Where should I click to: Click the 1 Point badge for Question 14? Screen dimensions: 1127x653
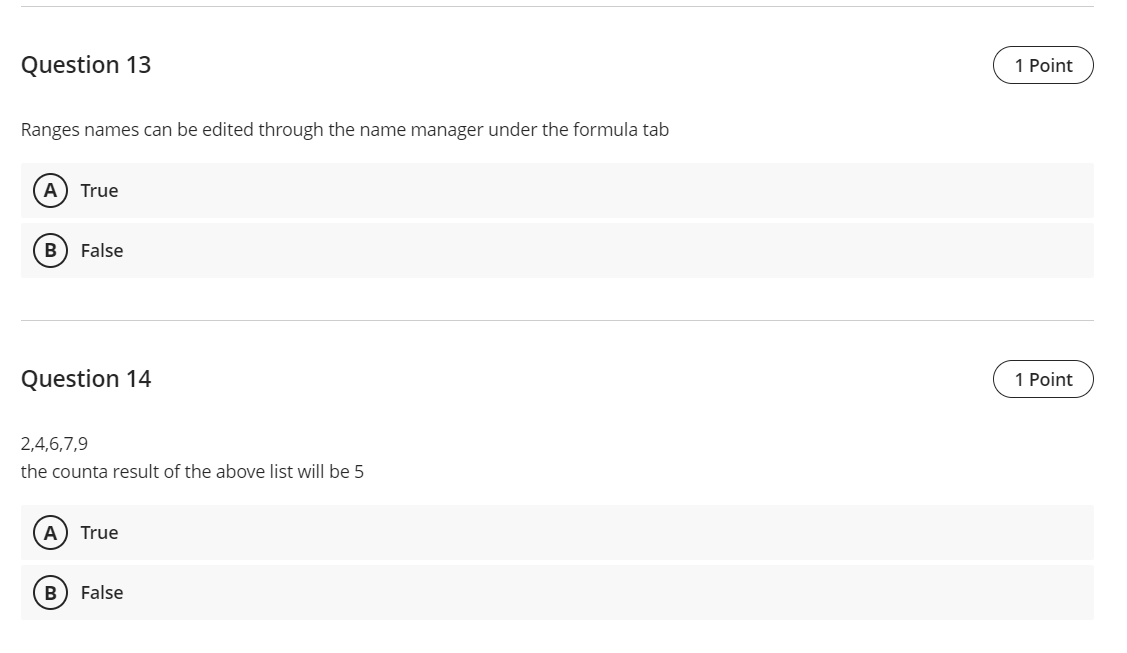pyautogui.click(x=1043, y=379)
